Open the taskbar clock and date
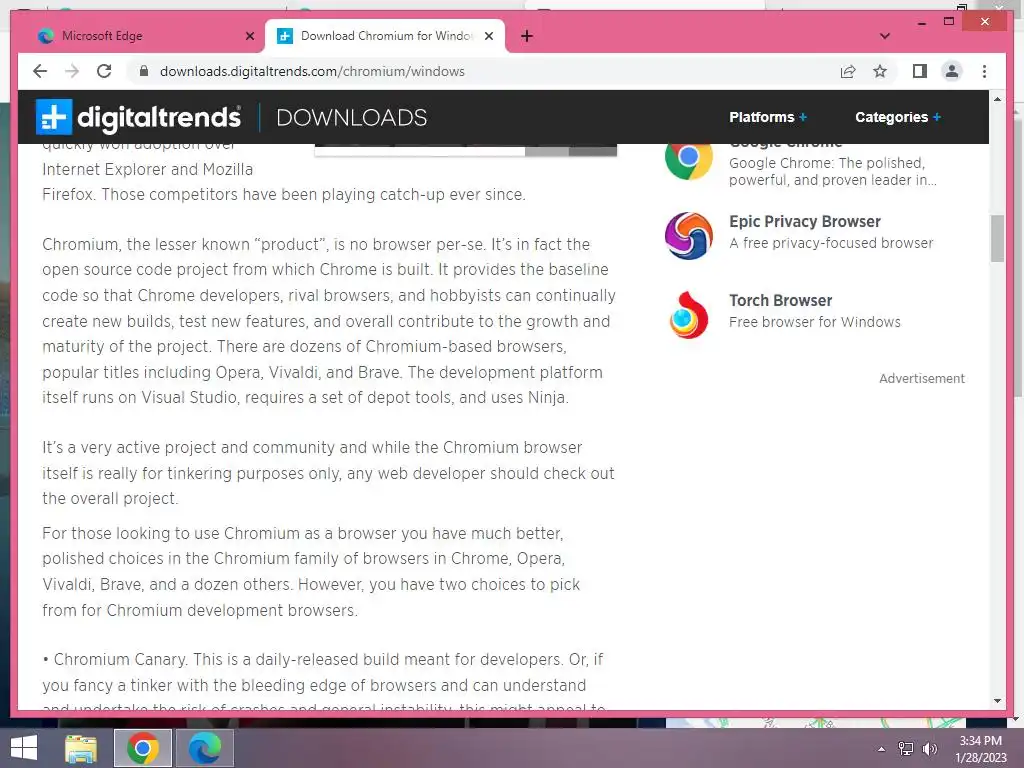The image size is (1024, 768). click(x=980, y=749)
